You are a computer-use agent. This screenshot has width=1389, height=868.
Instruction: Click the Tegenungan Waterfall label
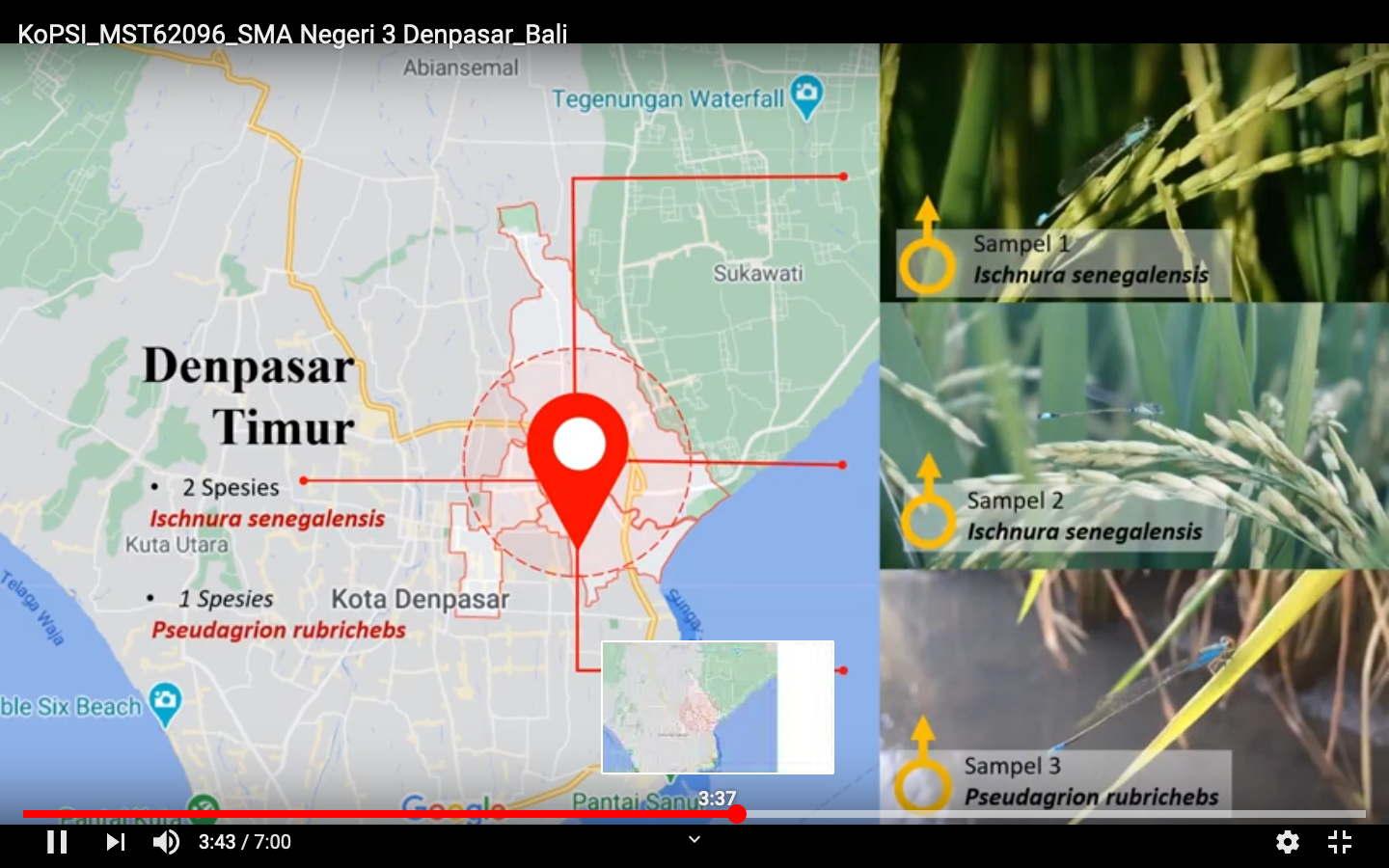(667, 99)
